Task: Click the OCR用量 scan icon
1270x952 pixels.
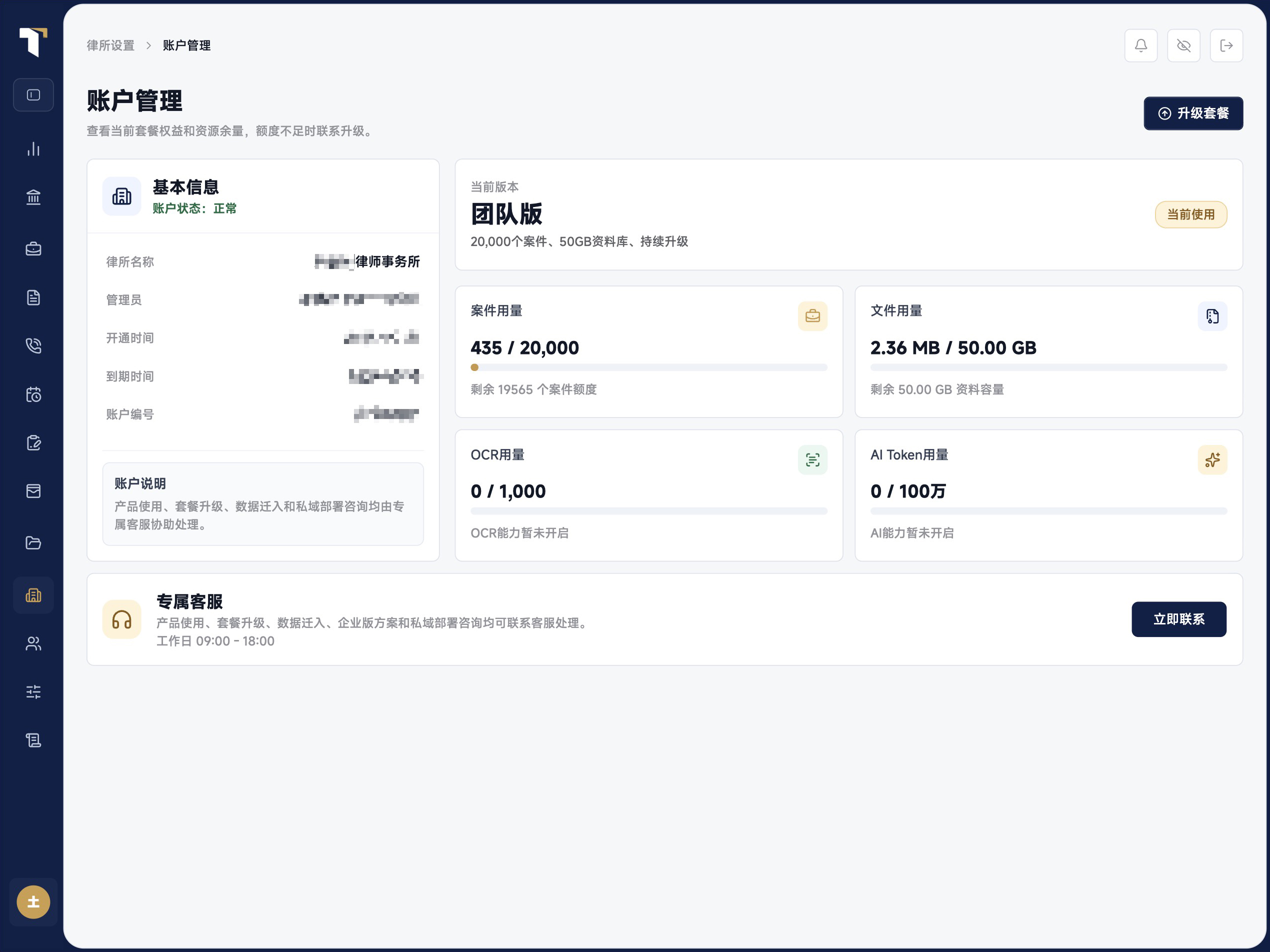Action: point(812,459)
